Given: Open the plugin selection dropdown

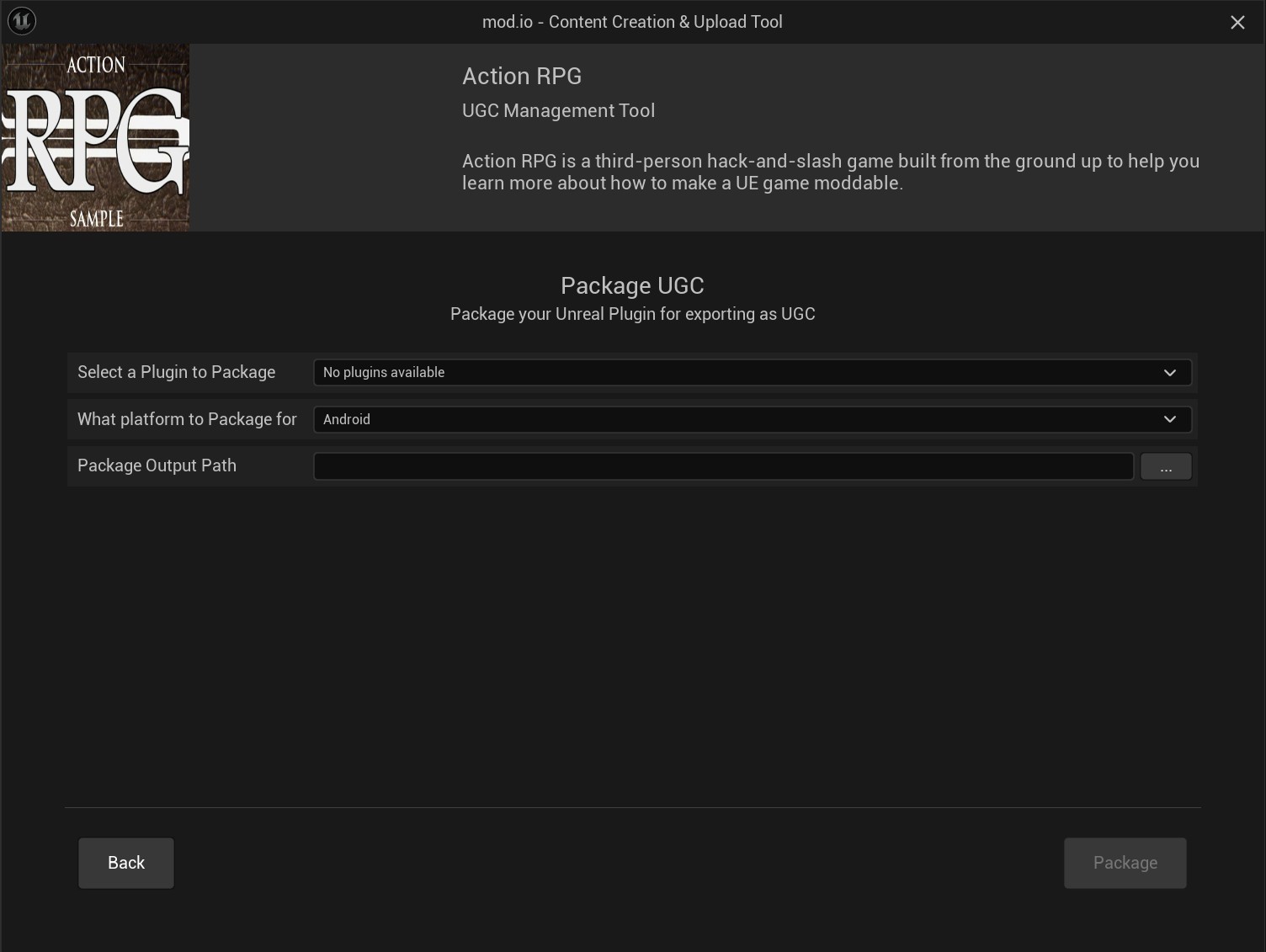Looking at the screenshot, I should click(x=752, y=372).
